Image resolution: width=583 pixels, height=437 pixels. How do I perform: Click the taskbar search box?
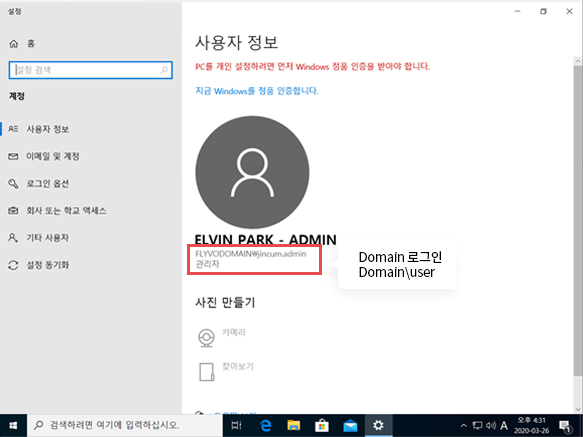125,425
